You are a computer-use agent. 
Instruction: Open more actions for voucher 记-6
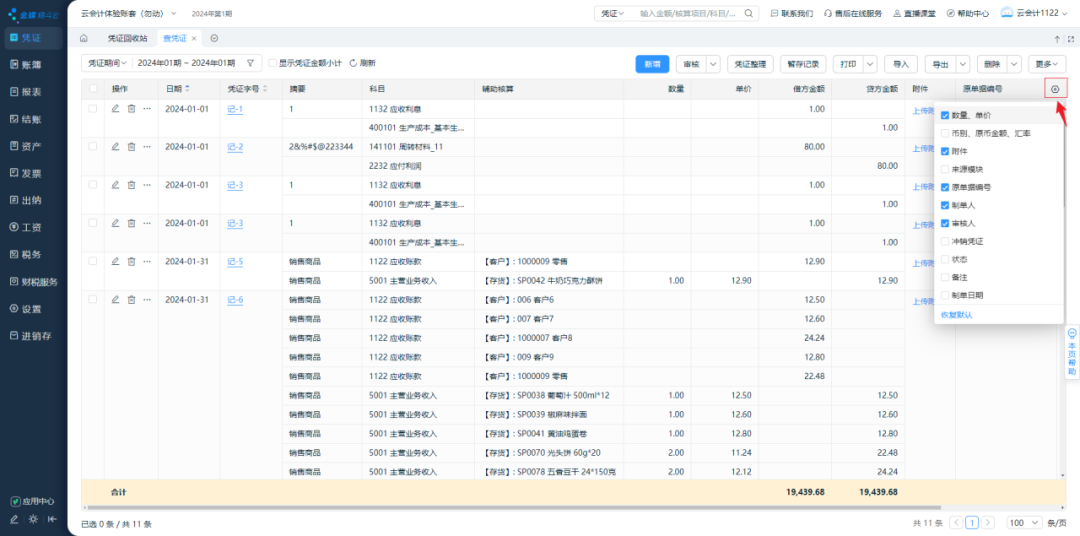point(147,300)
